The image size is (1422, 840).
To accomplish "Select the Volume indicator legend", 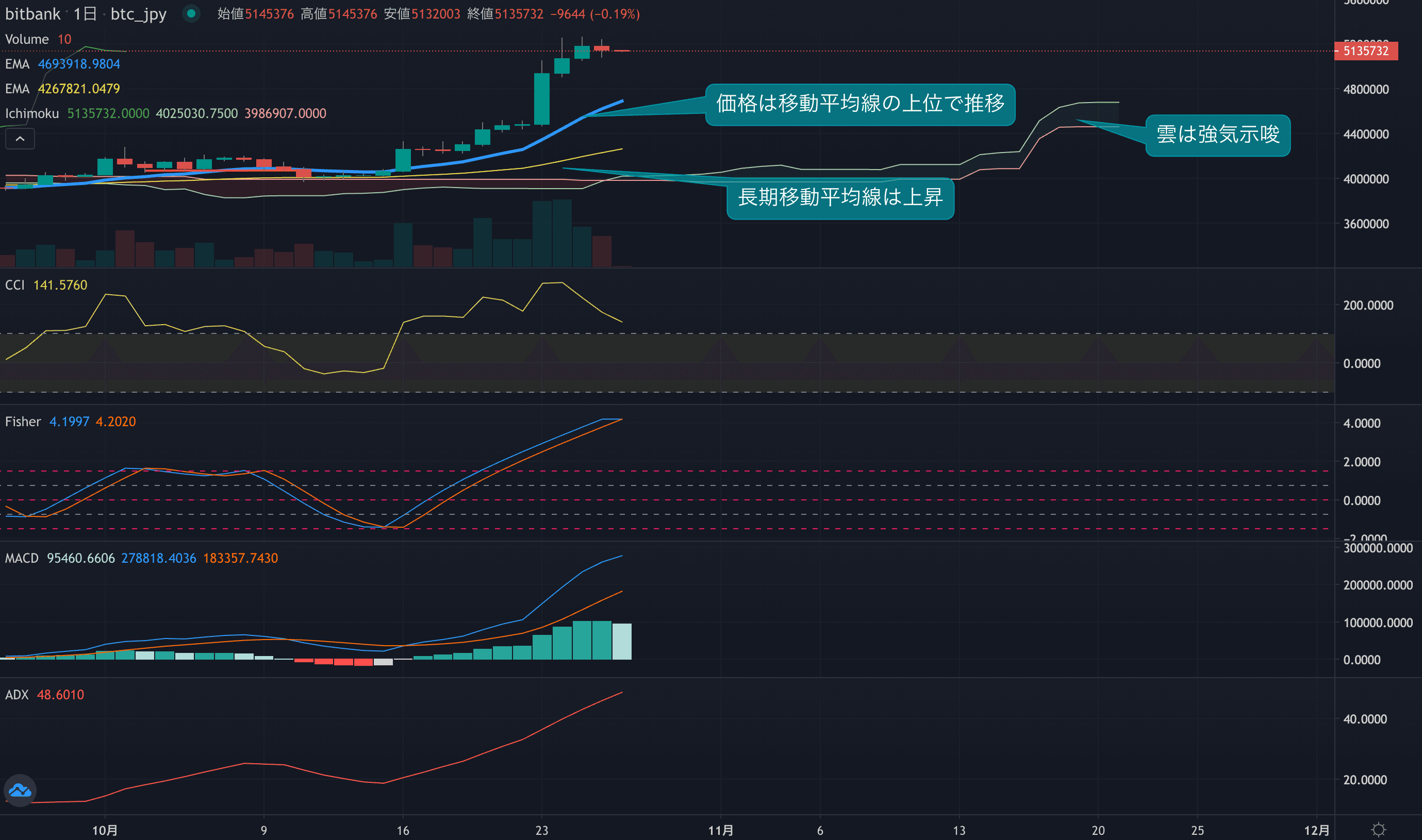I will [x=27, y=39].
